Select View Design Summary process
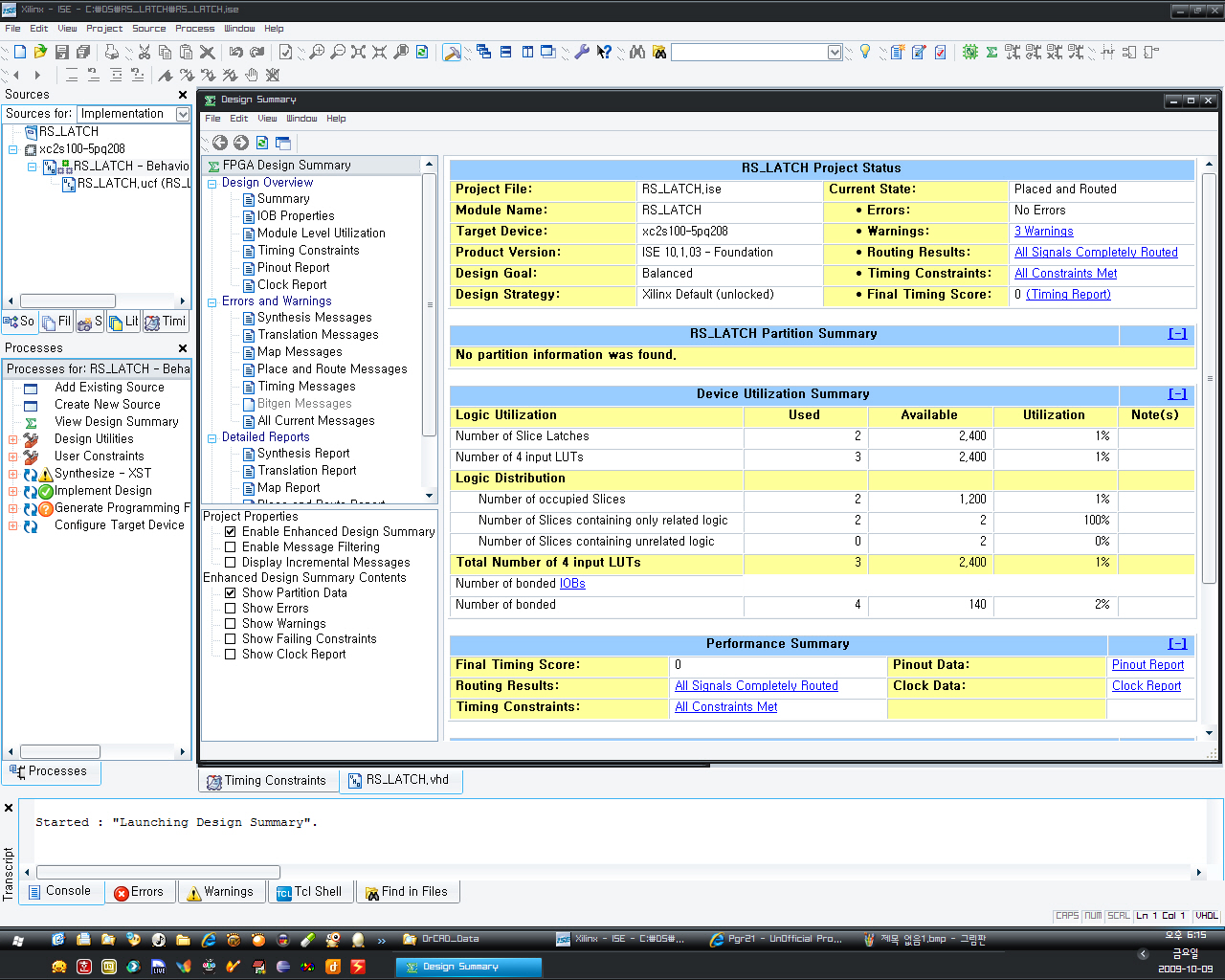This screenshot has height=980, width=1225. tap(117, 422)
